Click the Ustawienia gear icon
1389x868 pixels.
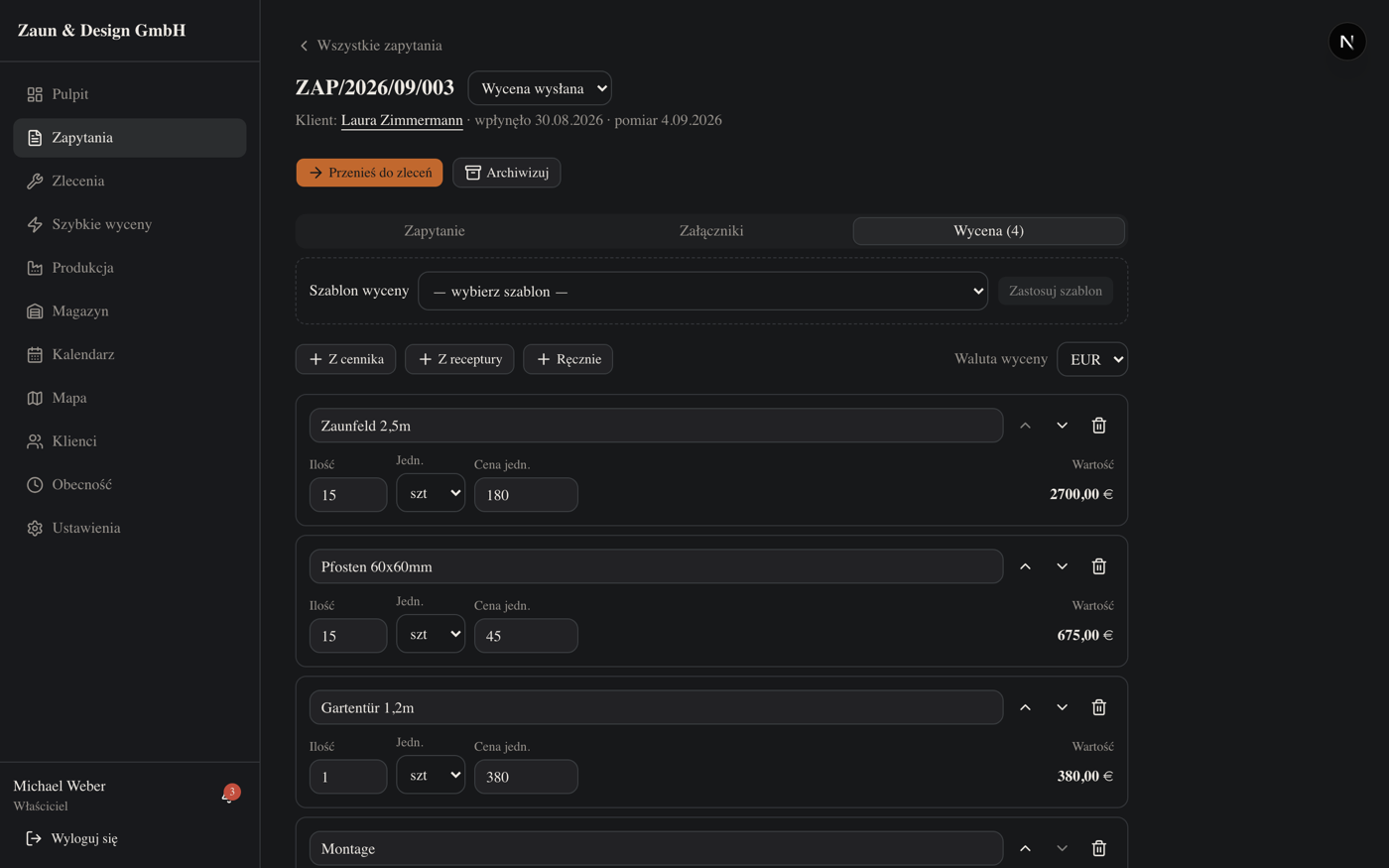click(35, 529)
